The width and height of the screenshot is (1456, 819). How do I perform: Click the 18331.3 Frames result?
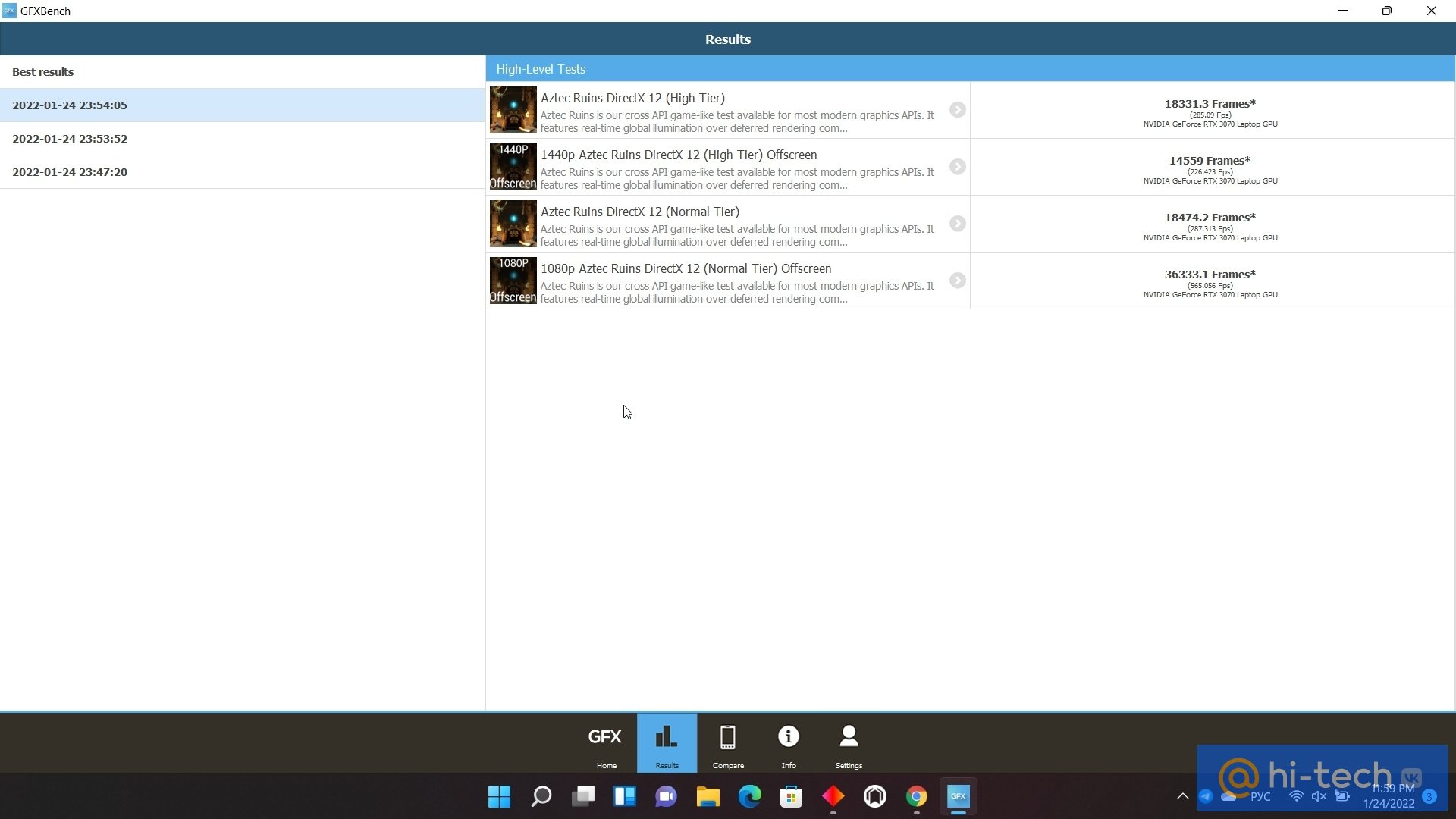pyautogui.click(x=1210, y=104)
